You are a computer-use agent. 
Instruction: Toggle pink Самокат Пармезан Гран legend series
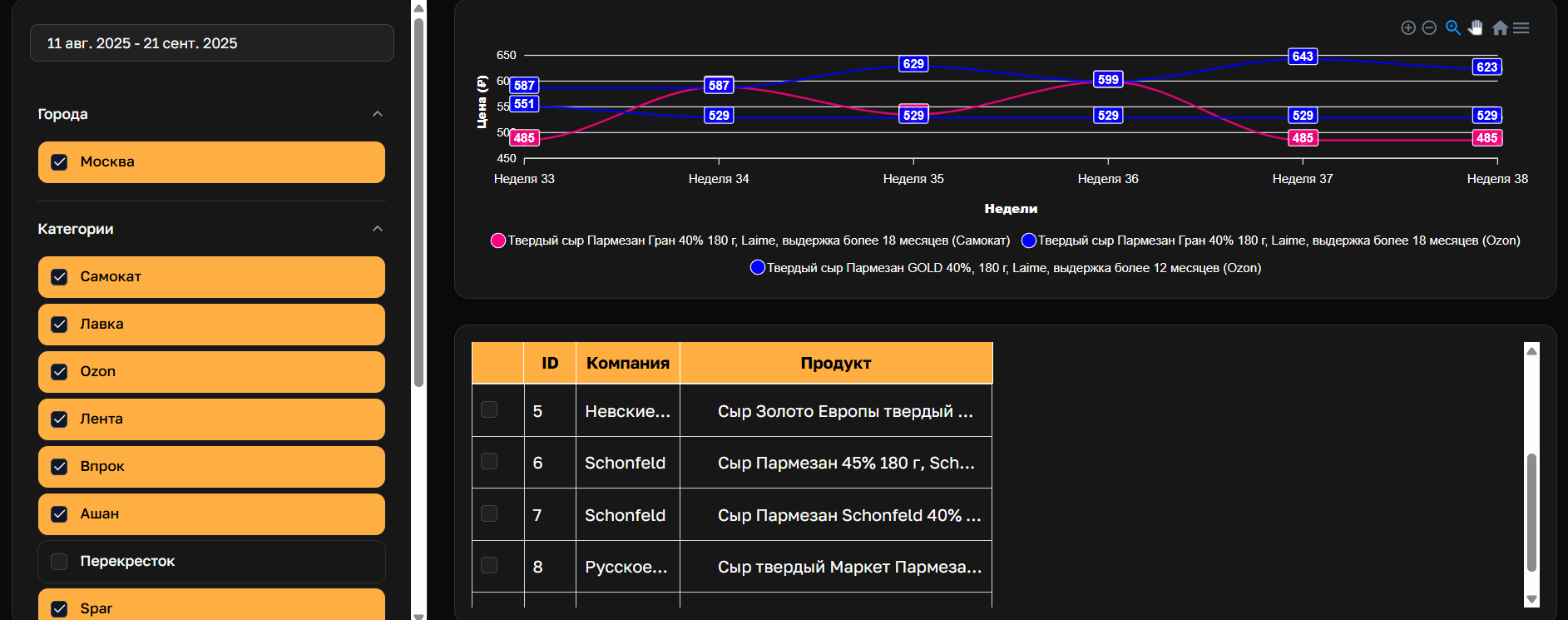click(499, 241)
